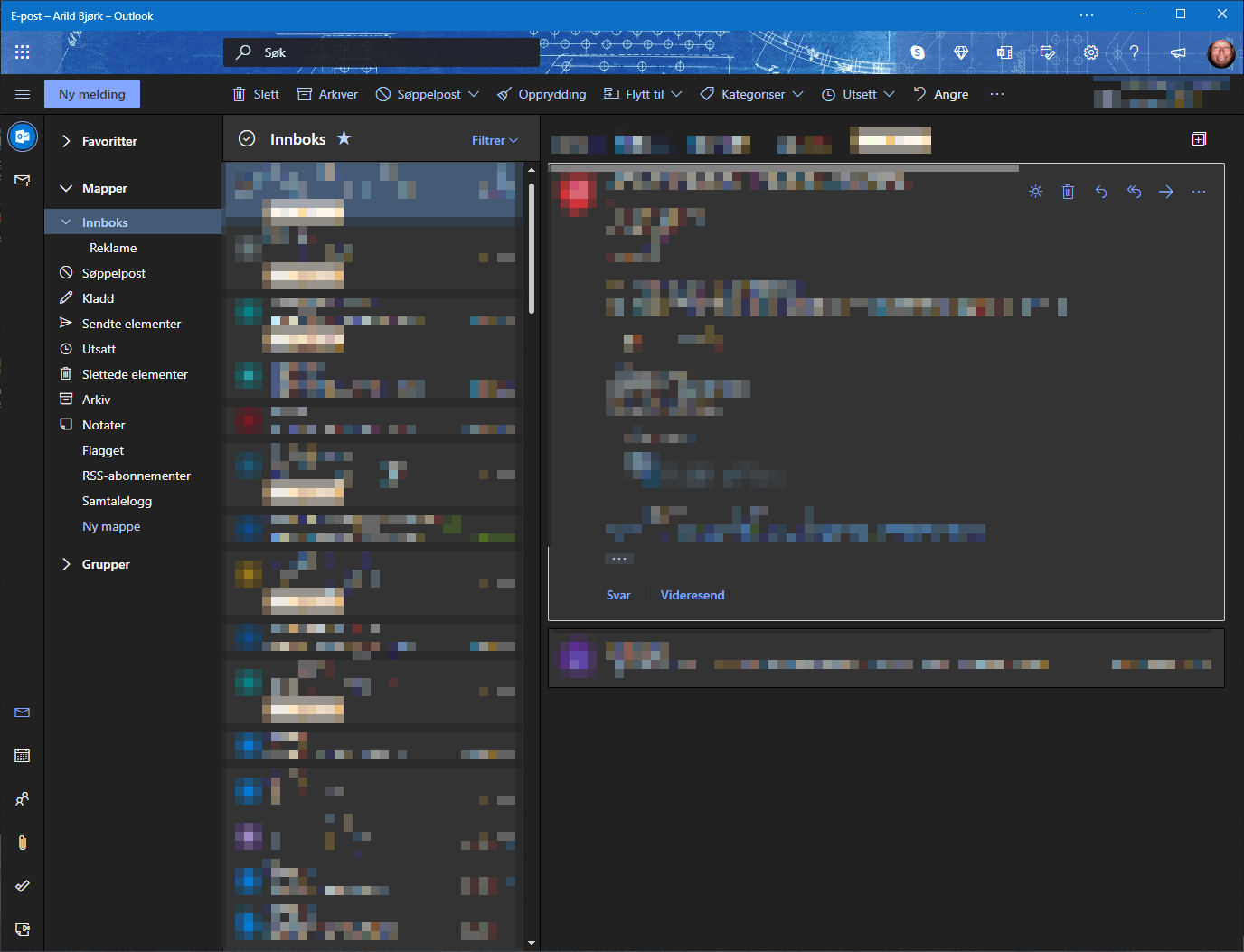The image size is (1244, 952).
Task: Click the message list scrollbar thumb
Action: tap(532, 249)
